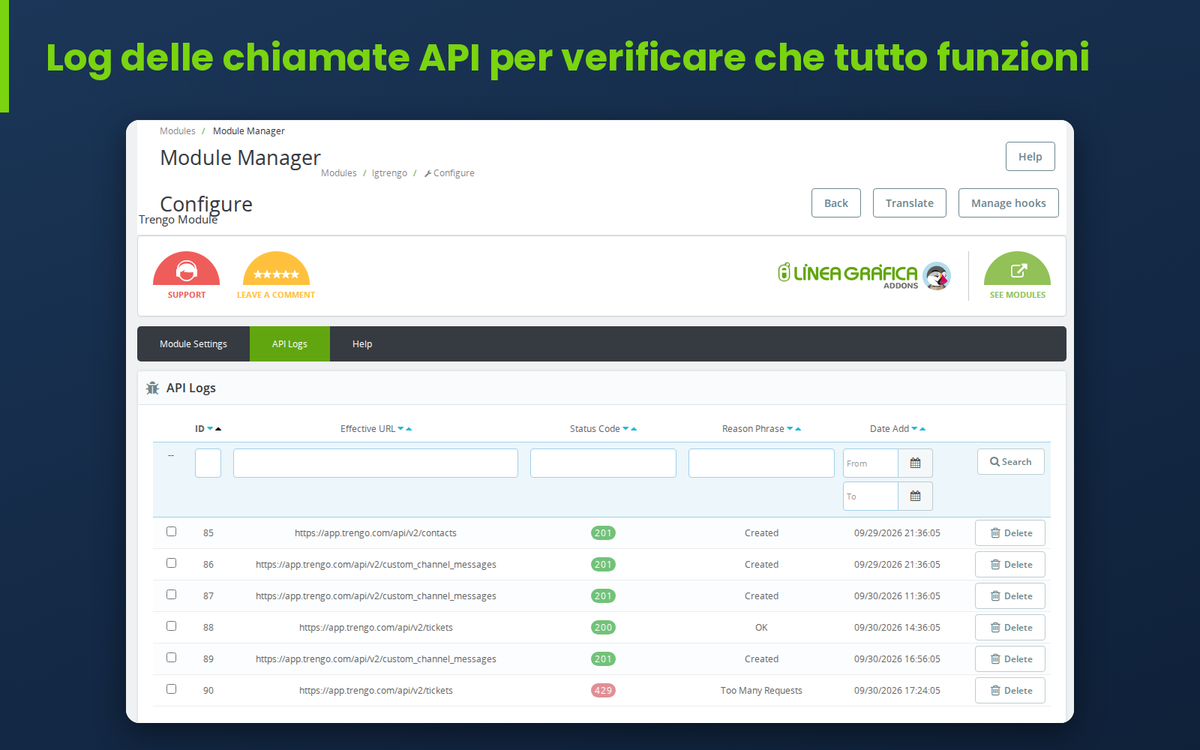Click the Configure breadcrumb link
Image resolution: width=1200 pixels, height=750 pixels.
click(x=450, y=173)
